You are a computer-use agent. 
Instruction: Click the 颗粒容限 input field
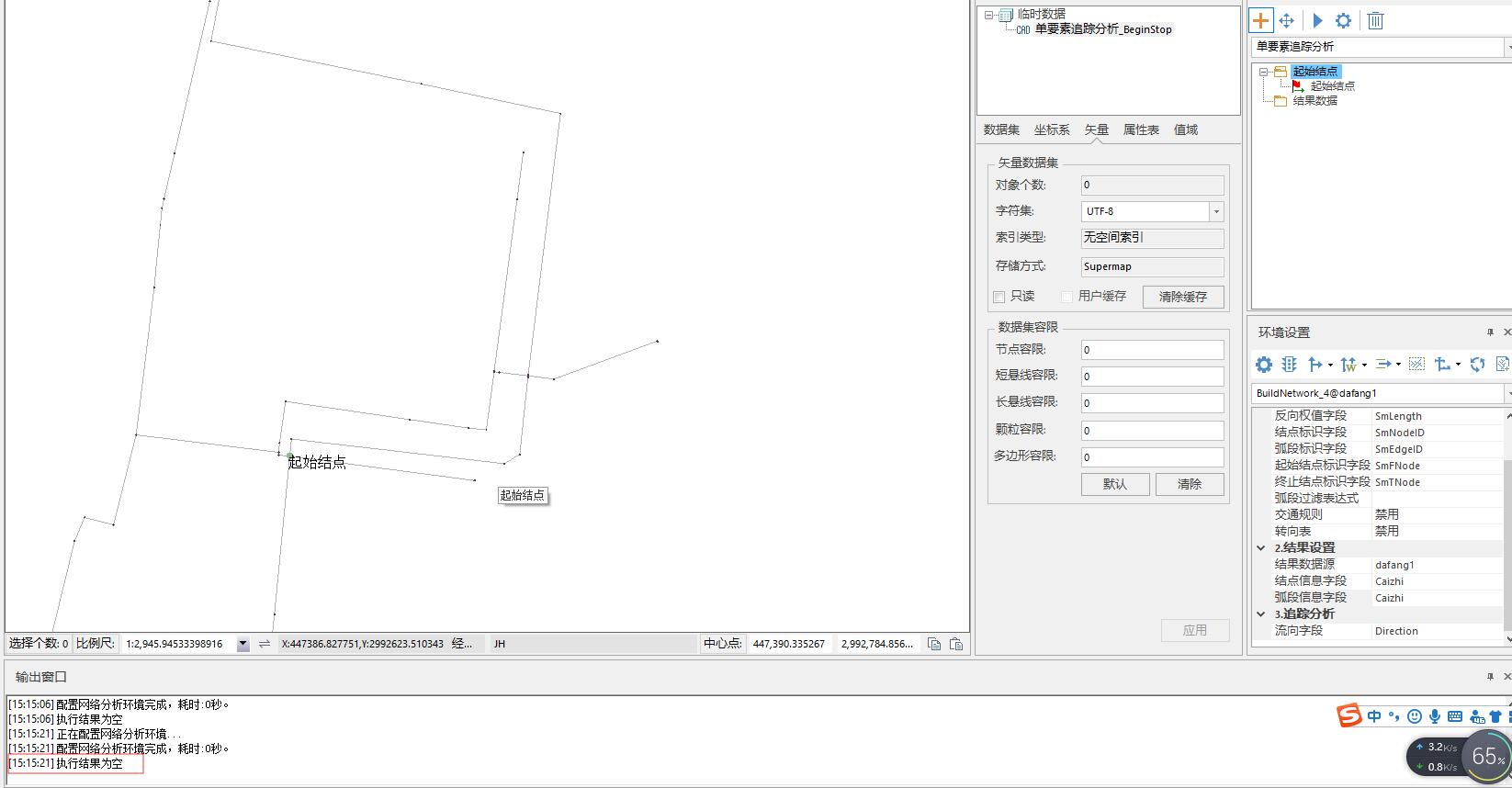point(1152,431)
